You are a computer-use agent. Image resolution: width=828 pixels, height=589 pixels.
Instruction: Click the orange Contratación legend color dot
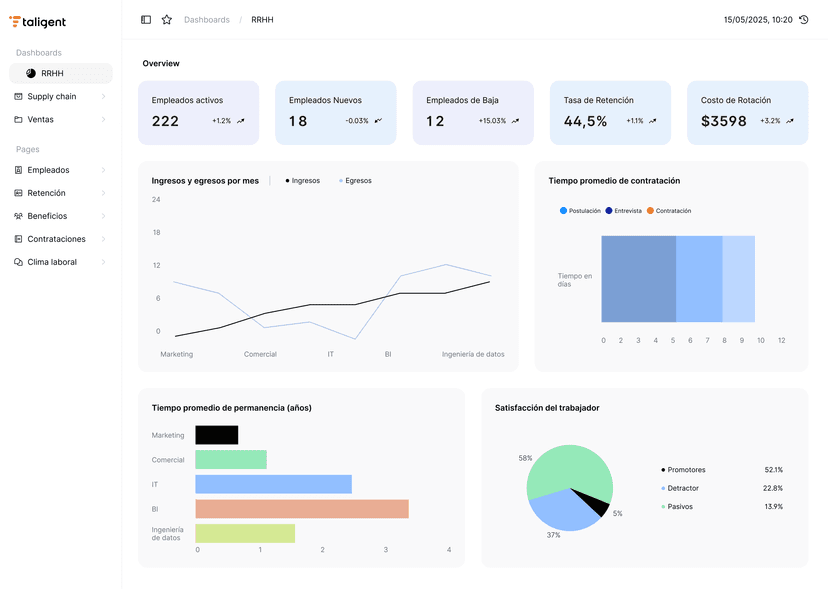[x=648, y=210]
